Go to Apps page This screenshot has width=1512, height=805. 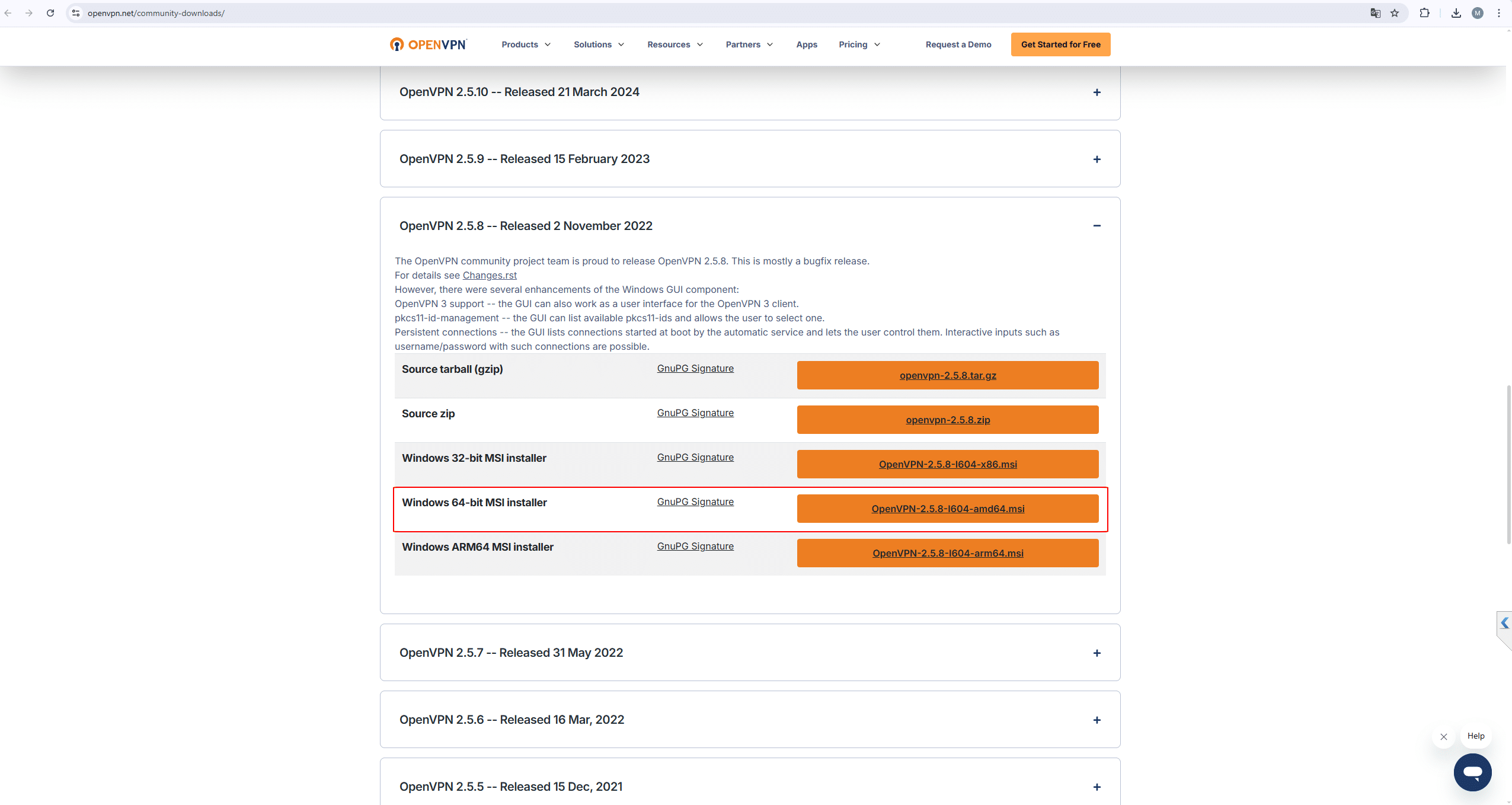tap(807, 44)
